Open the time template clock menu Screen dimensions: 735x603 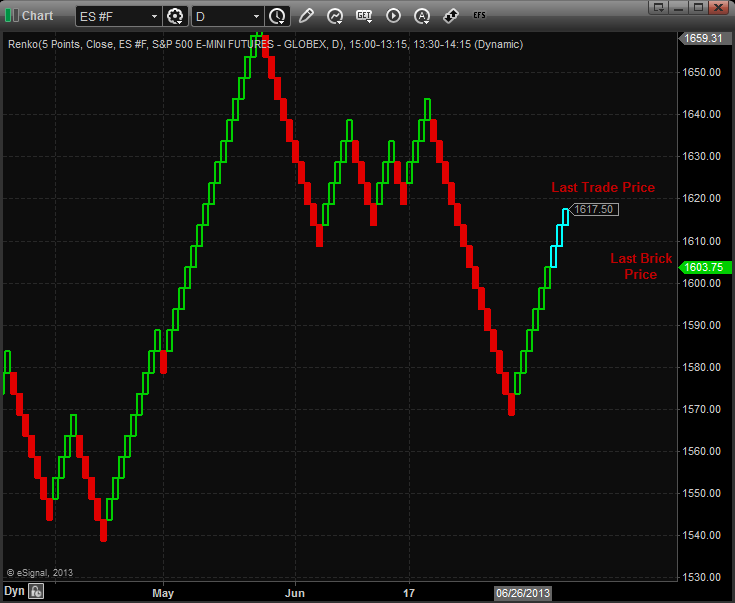click(278, 16)
